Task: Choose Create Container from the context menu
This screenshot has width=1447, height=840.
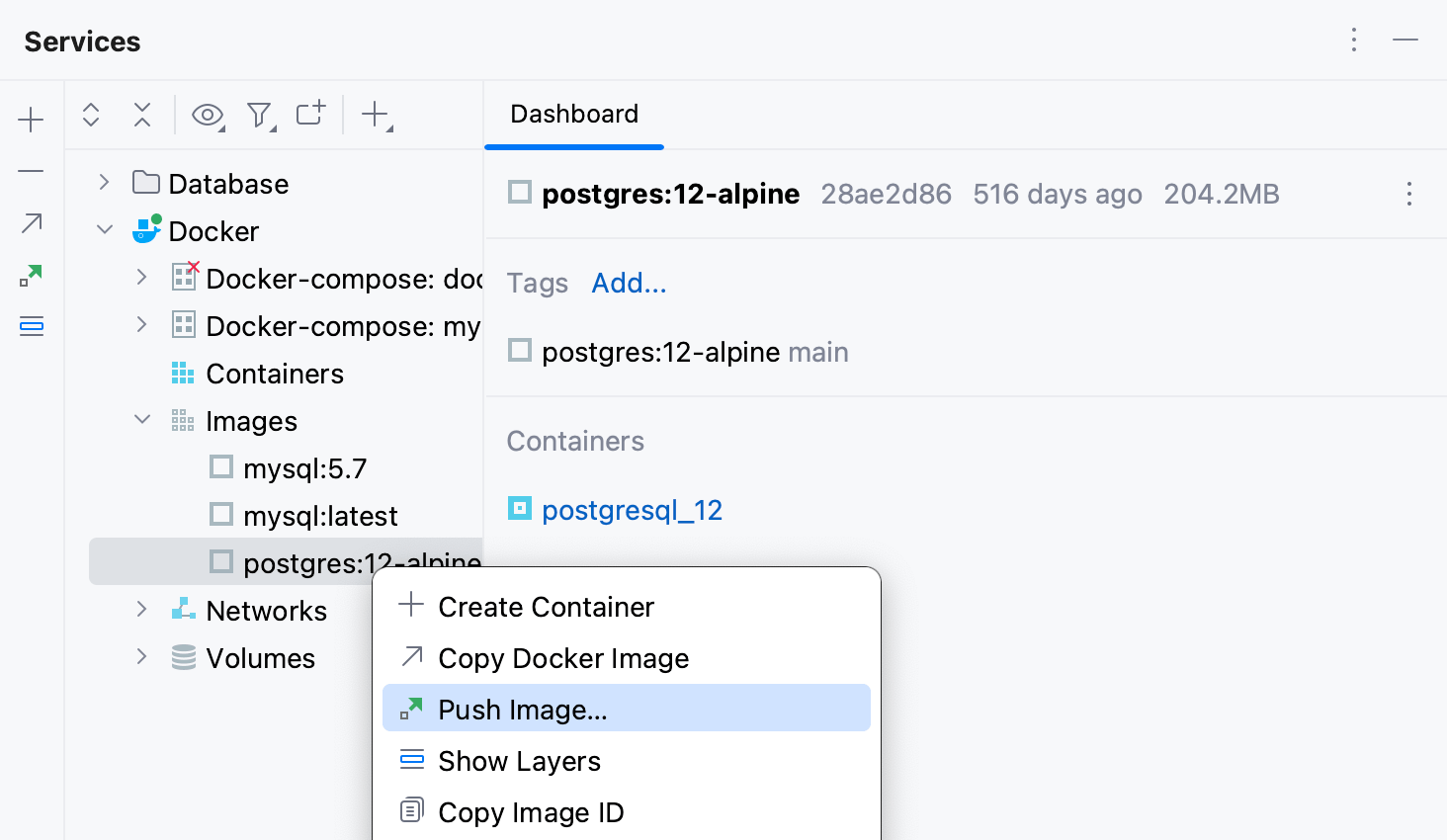Action: (546, 607)
